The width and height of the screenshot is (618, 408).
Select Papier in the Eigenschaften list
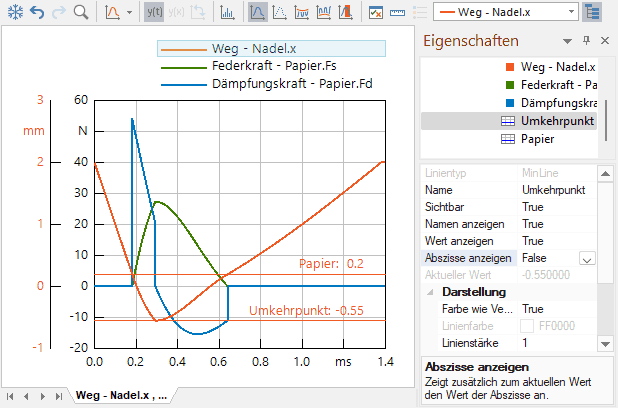[x=540, y=139]
